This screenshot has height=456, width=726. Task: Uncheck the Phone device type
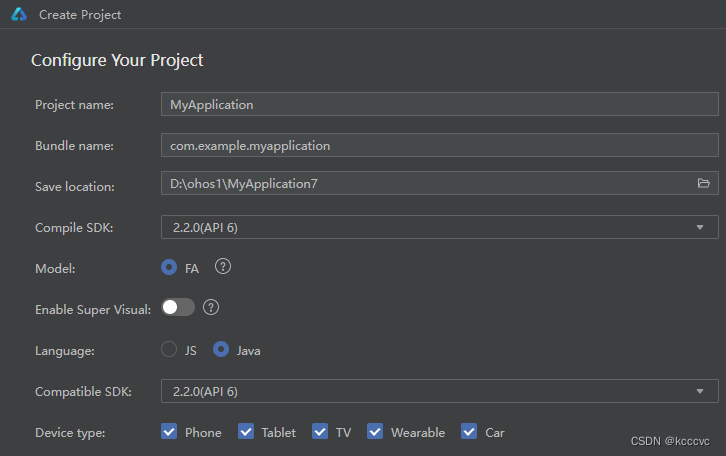click(169, 431)
